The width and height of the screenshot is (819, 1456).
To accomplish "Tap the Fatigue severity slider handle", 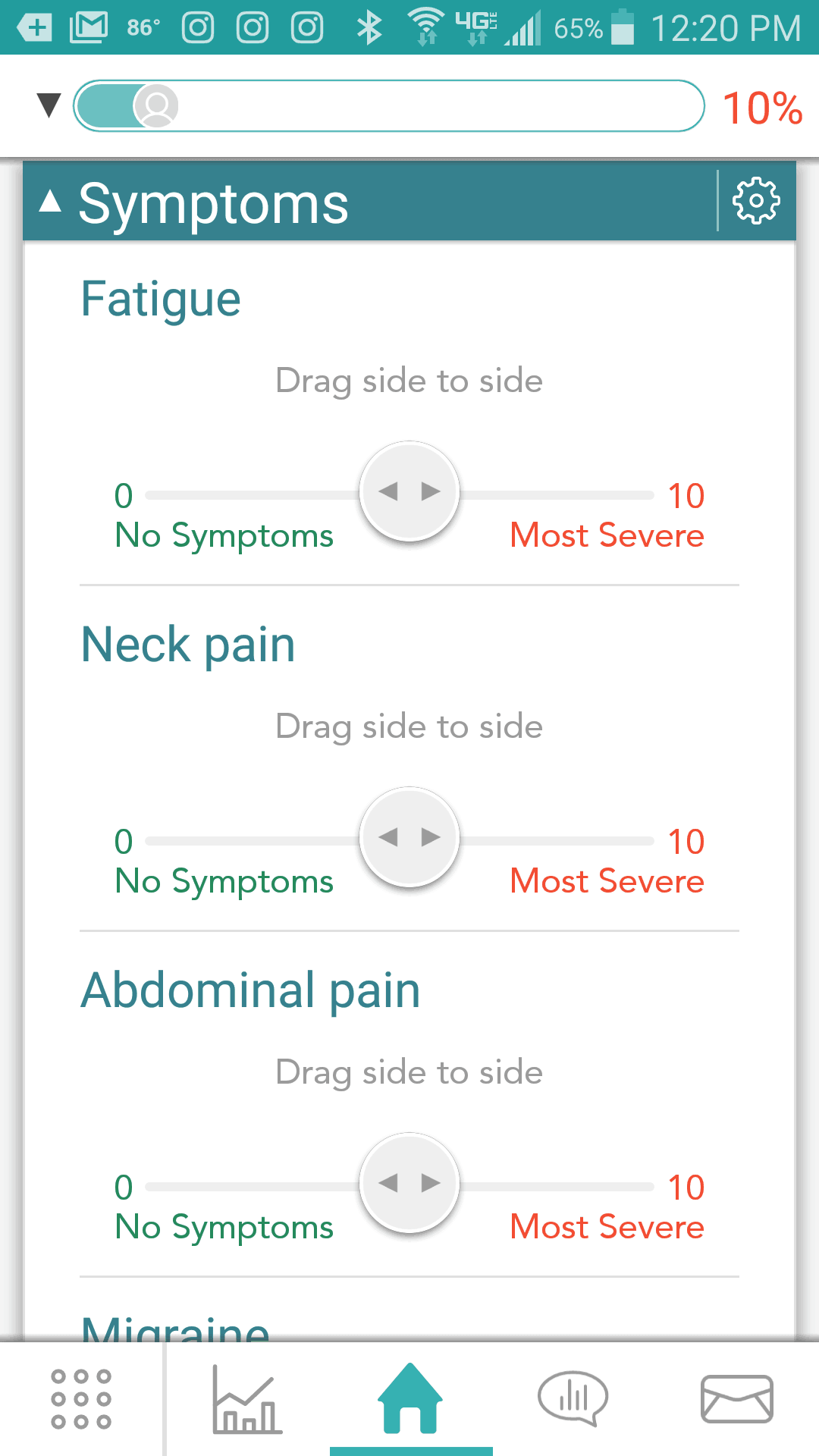I will pos(409,491).
